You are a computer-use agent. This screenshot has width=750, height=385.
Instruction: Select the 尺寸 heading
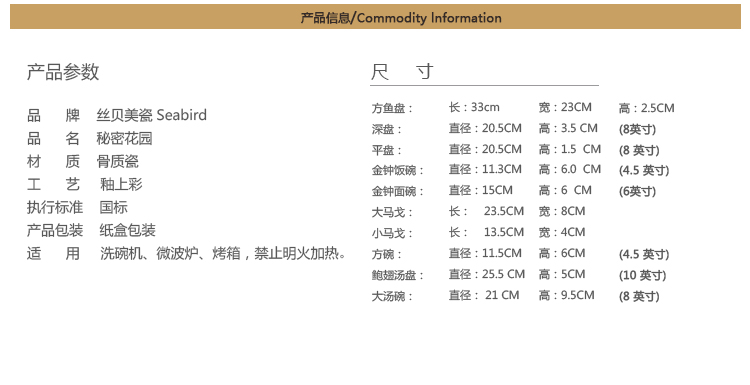[x=402, y=72]
